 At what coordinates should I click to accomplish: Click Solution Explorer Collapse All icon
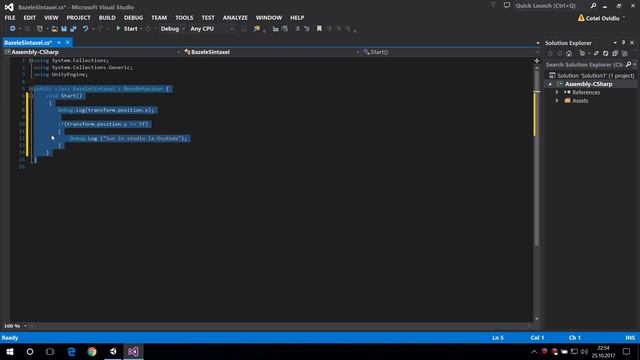coord(615,53)
